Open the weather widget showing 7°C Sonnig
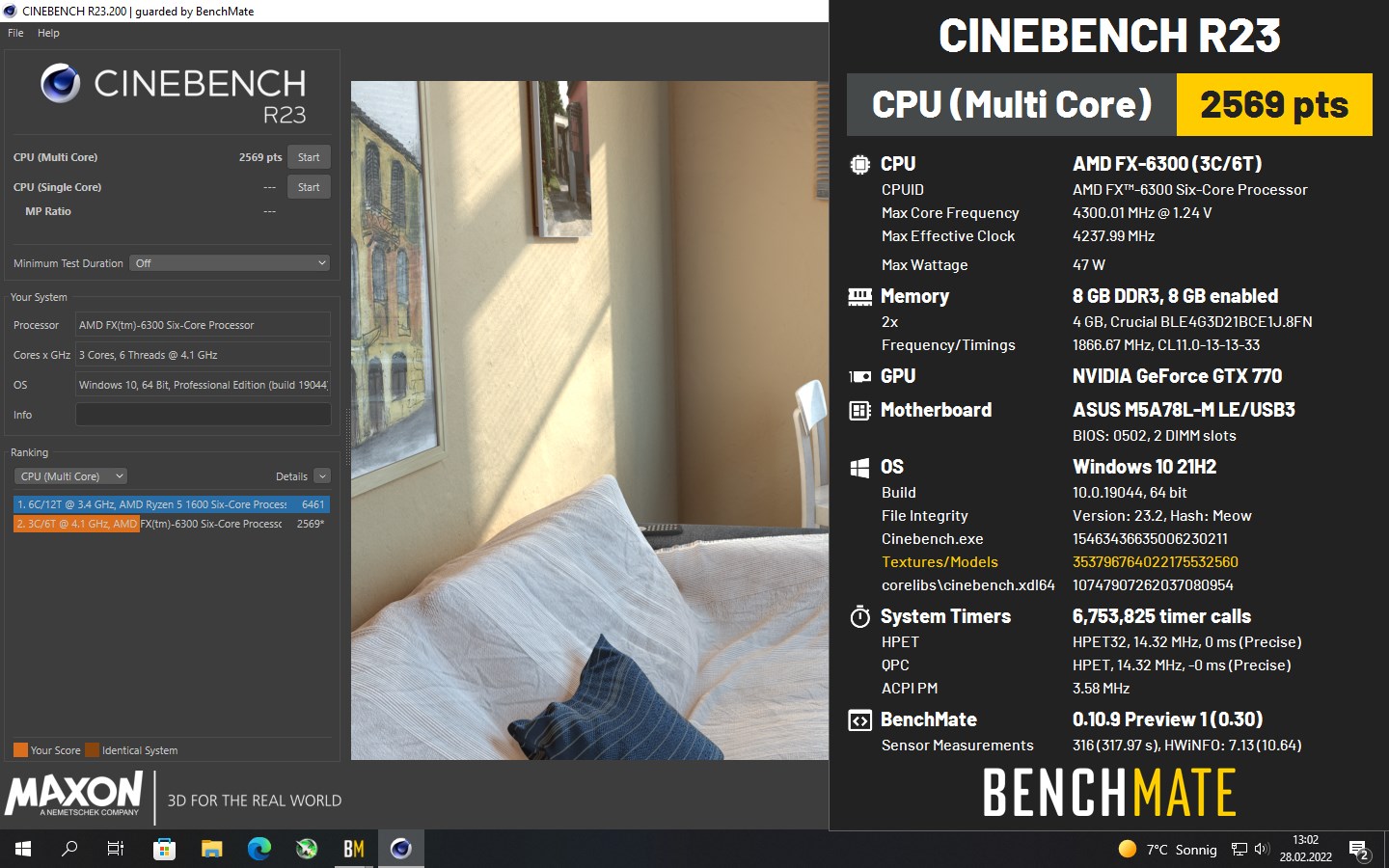This screenshot has height=868, width=1389. pyautogui.click(x=1167, y=850)
